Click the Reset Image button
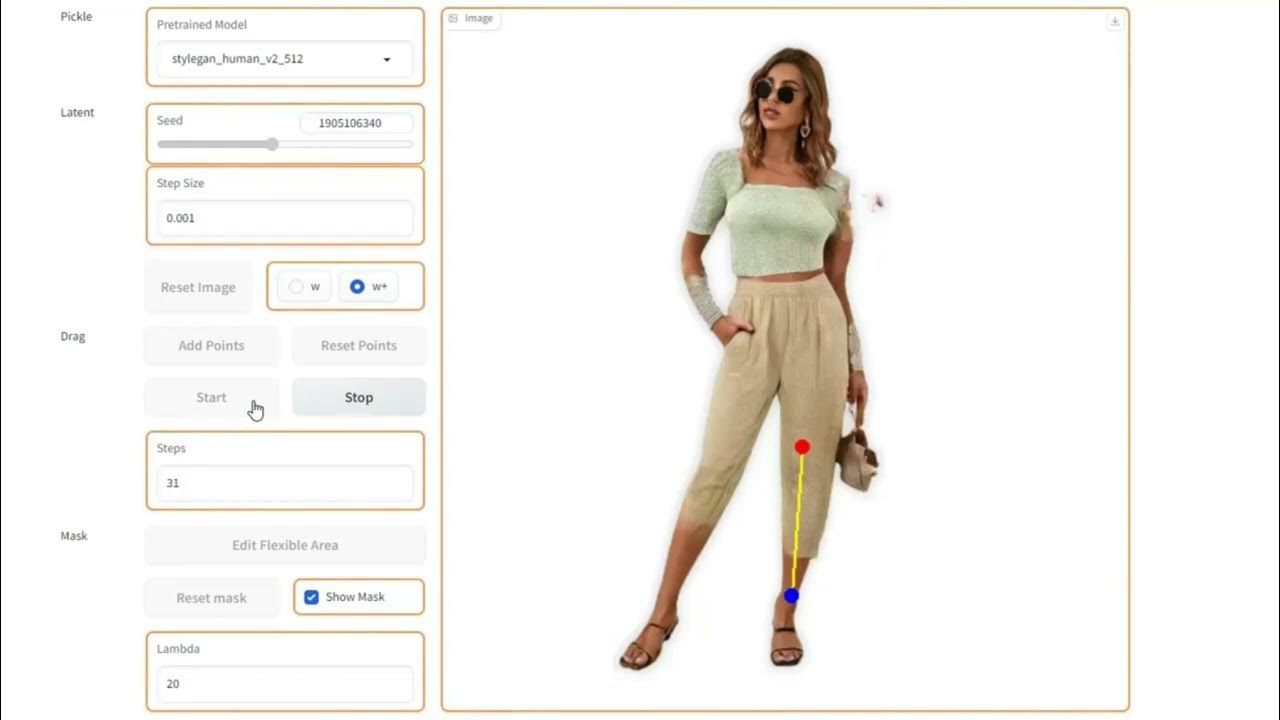 198,287
